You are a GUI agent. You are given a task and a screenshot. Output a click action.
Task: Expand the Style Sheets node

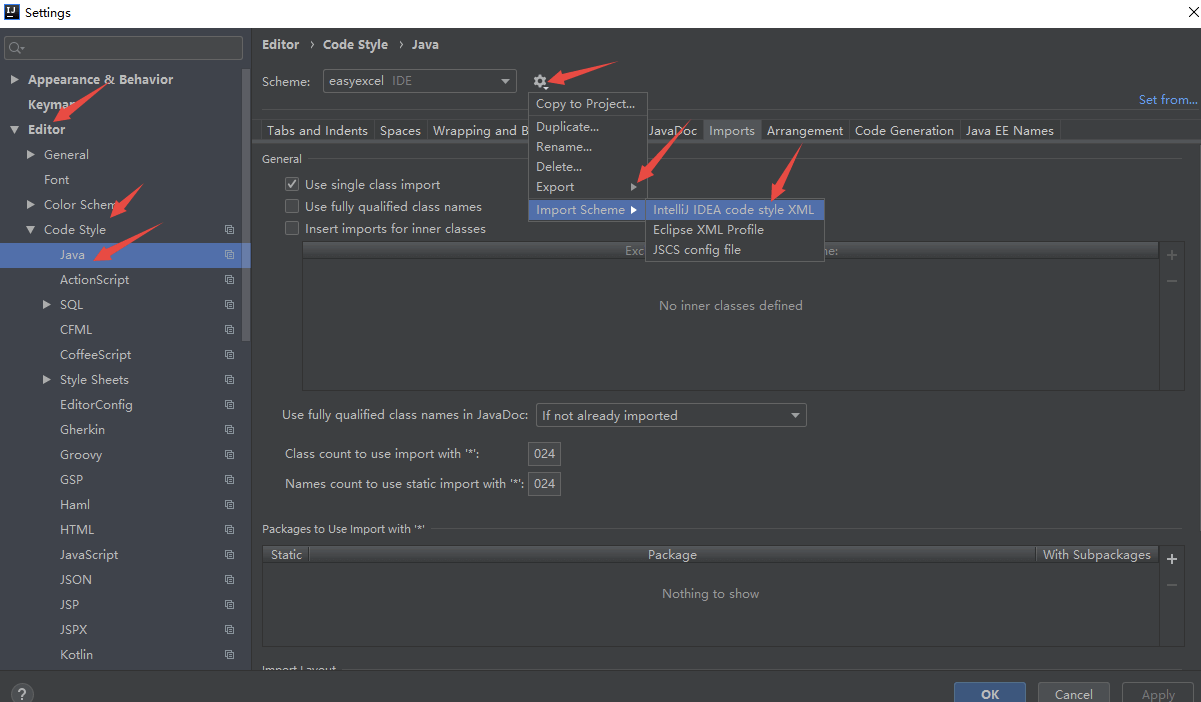coord(47,380)
